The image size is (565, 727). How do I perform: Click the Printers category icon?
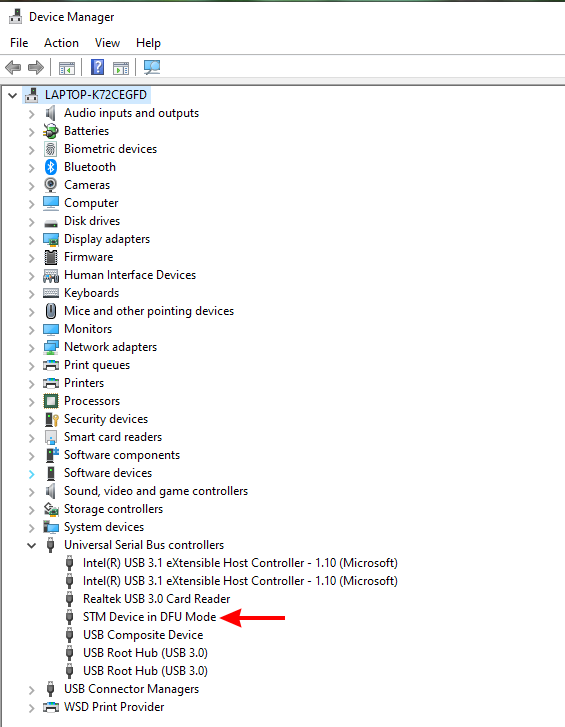click(51, 383)
